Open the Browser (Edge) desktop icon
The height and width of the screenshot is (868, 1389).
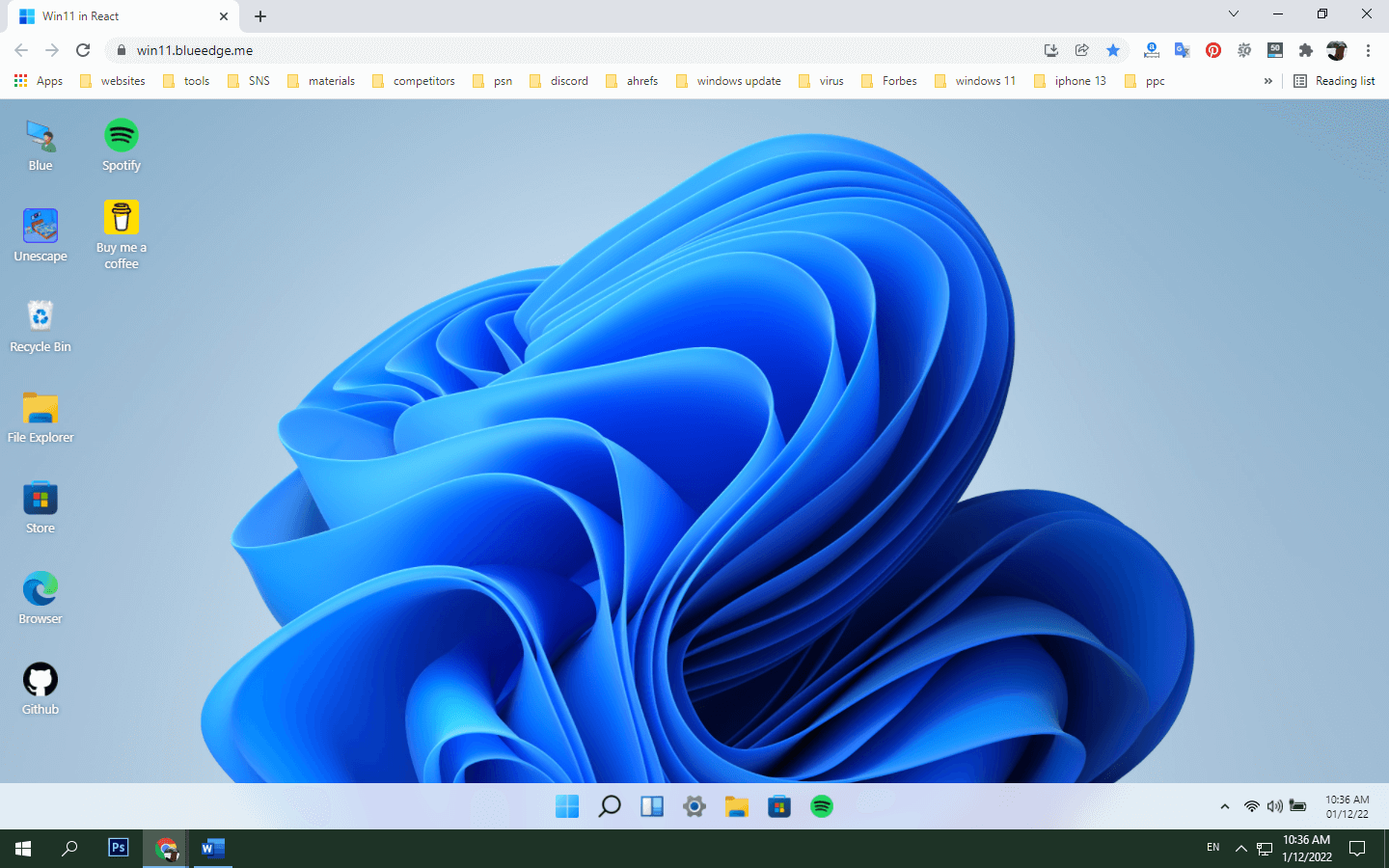(41, 598)
